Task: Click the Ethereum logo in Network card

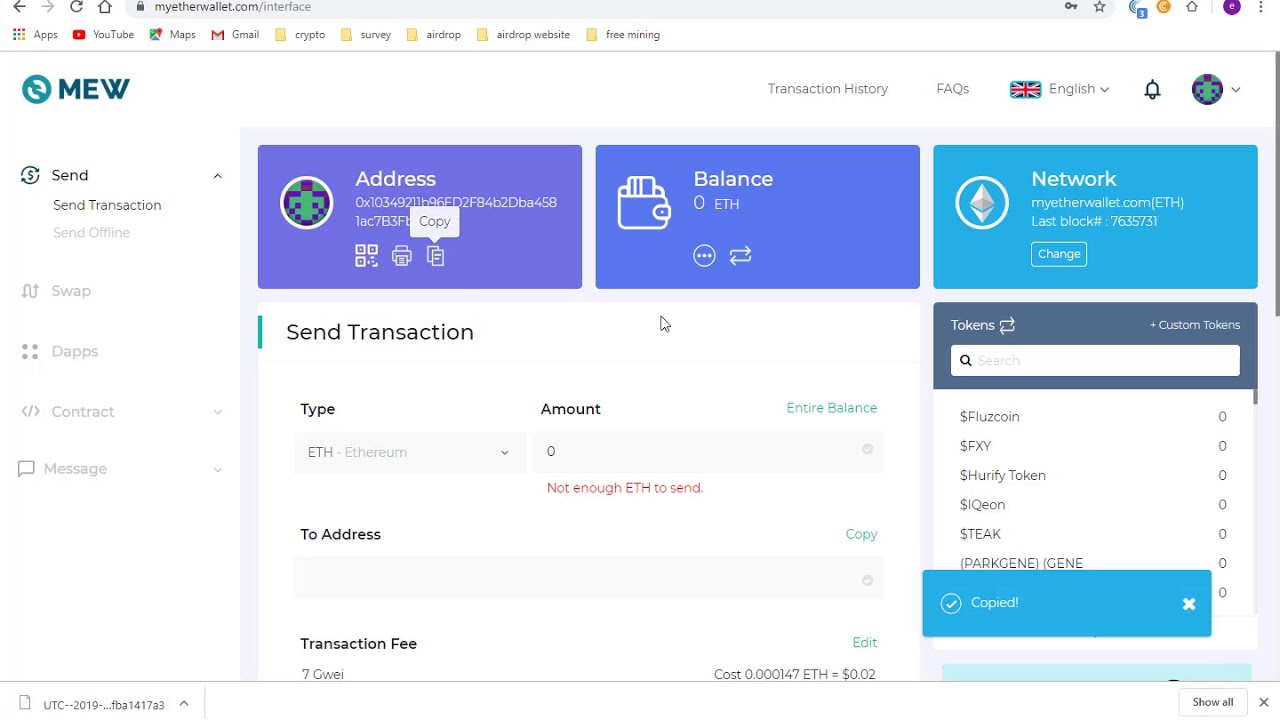Action: pos(982,203)
